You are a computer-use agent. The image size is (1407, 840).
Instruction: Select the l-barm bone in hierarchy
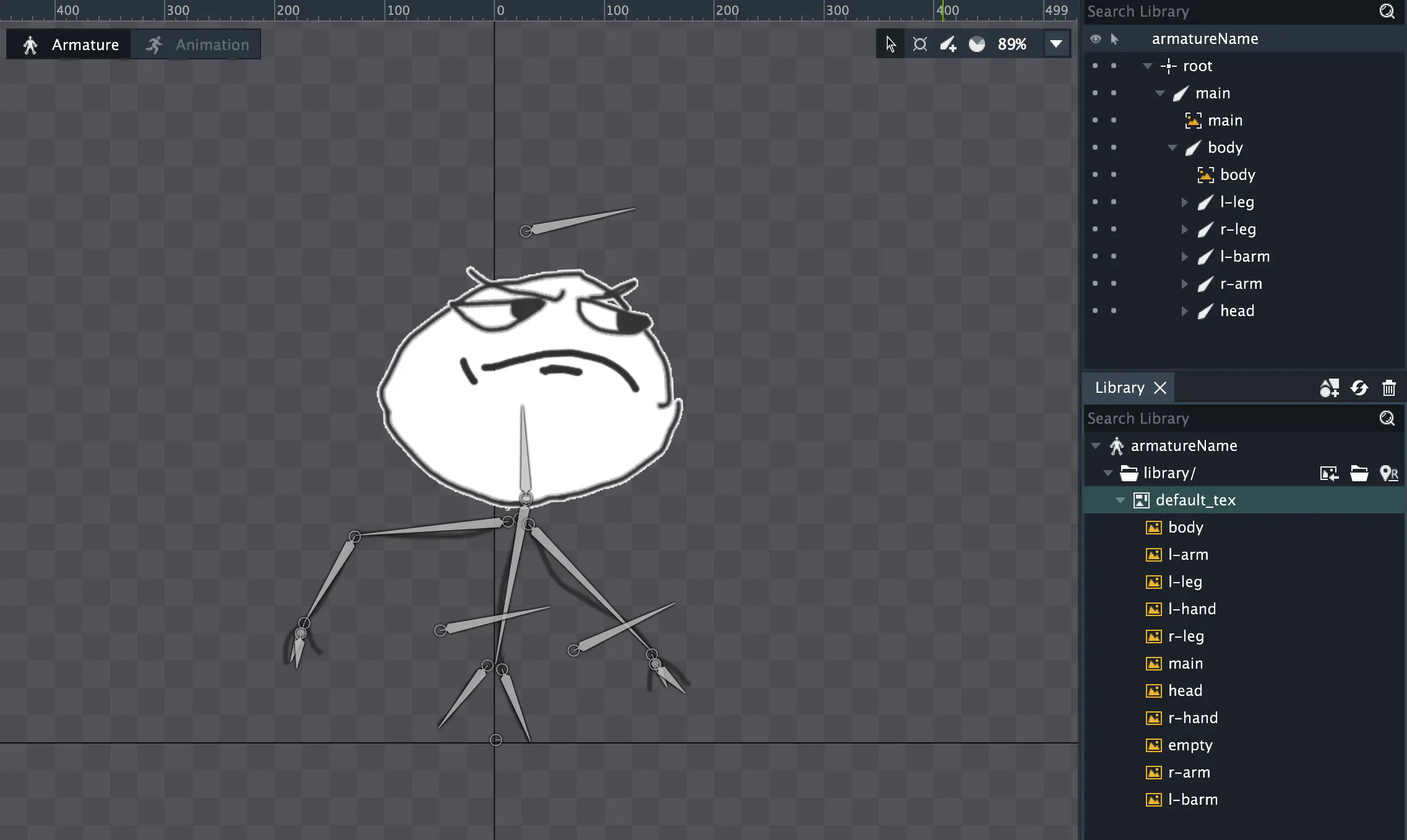point(1244,257)
